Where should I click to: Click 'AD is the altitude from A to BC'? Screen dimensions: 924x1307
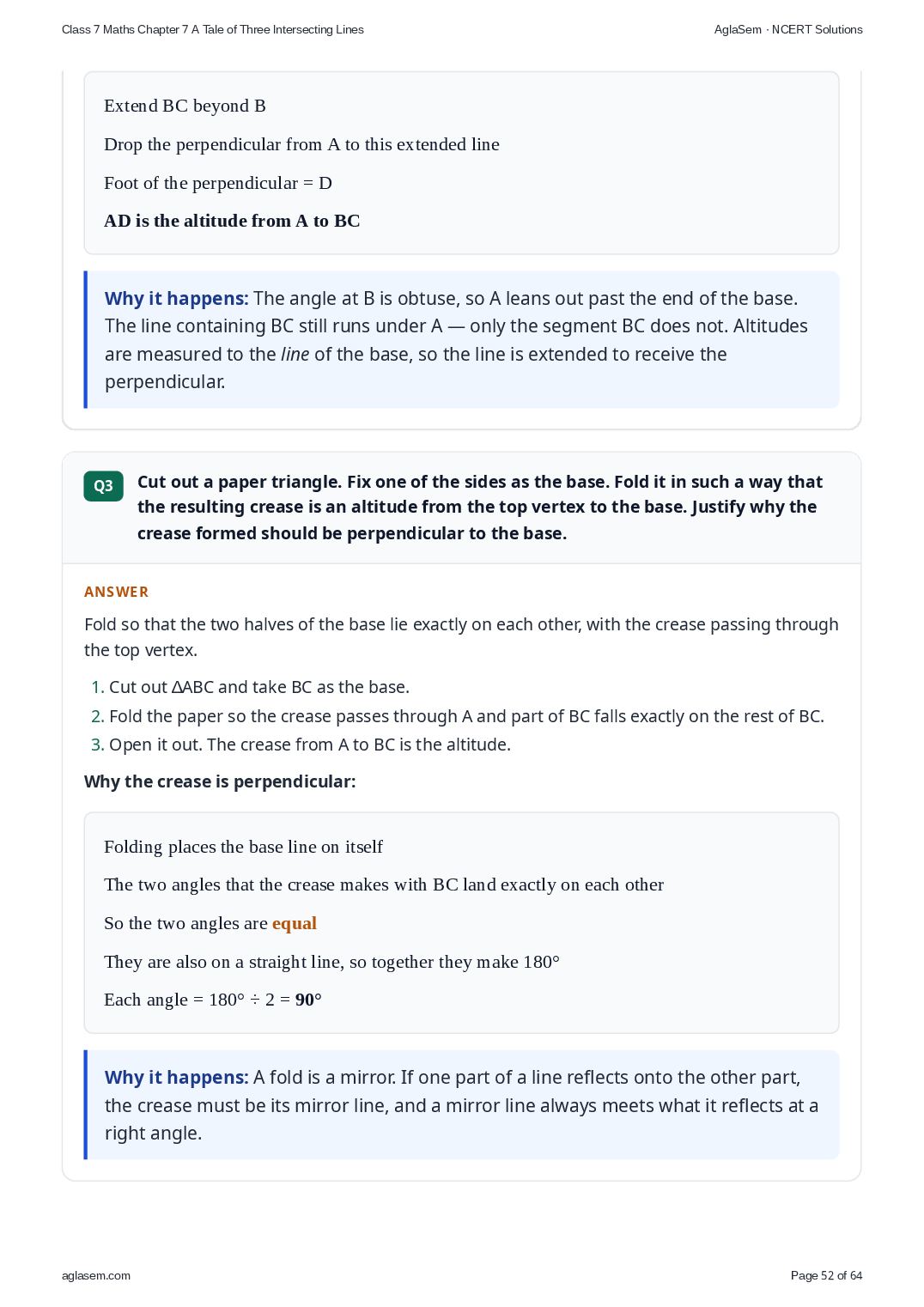232,221
